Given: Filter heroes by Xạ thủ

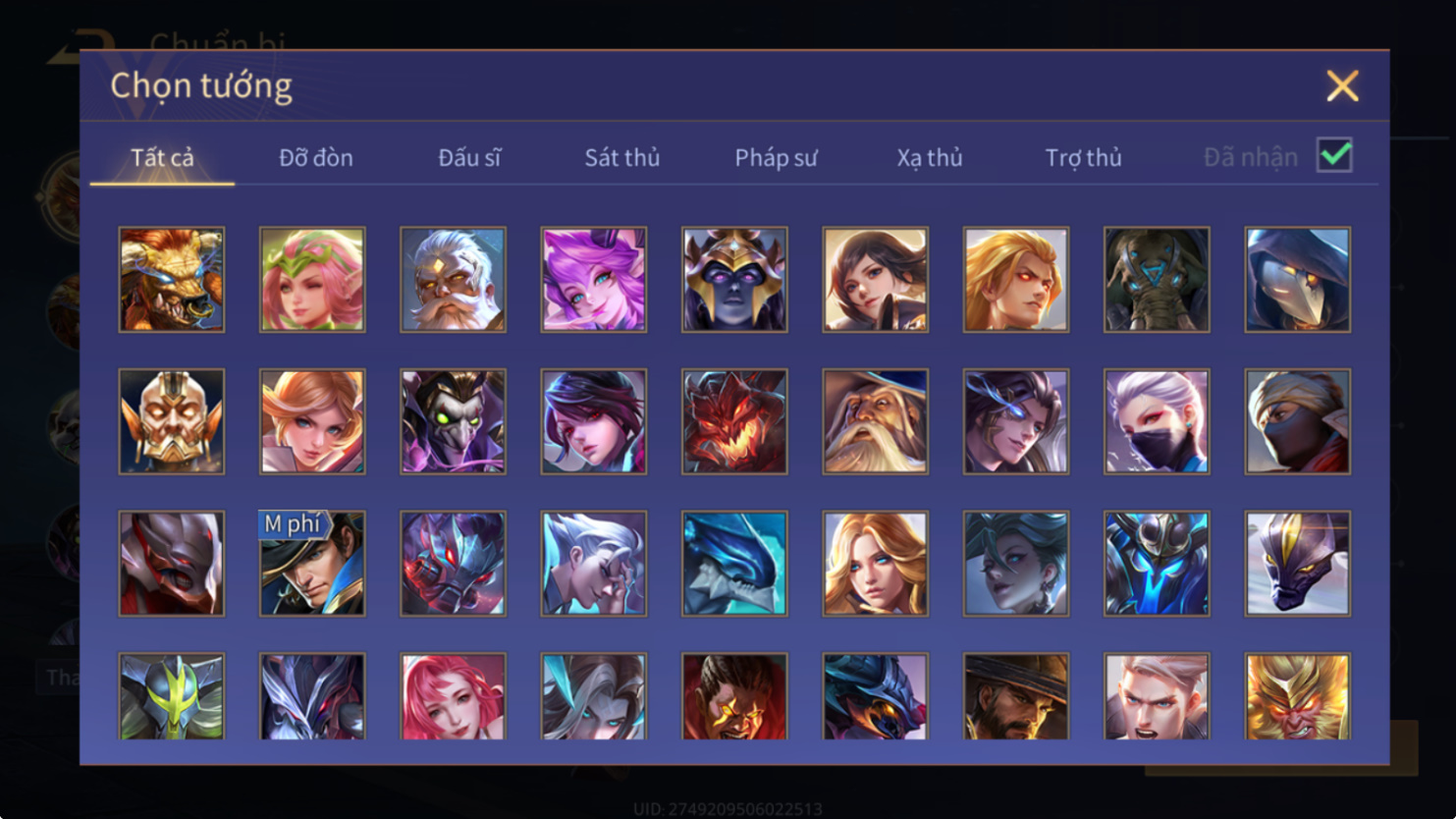Looking at the screenshot, I should [929, 157].
